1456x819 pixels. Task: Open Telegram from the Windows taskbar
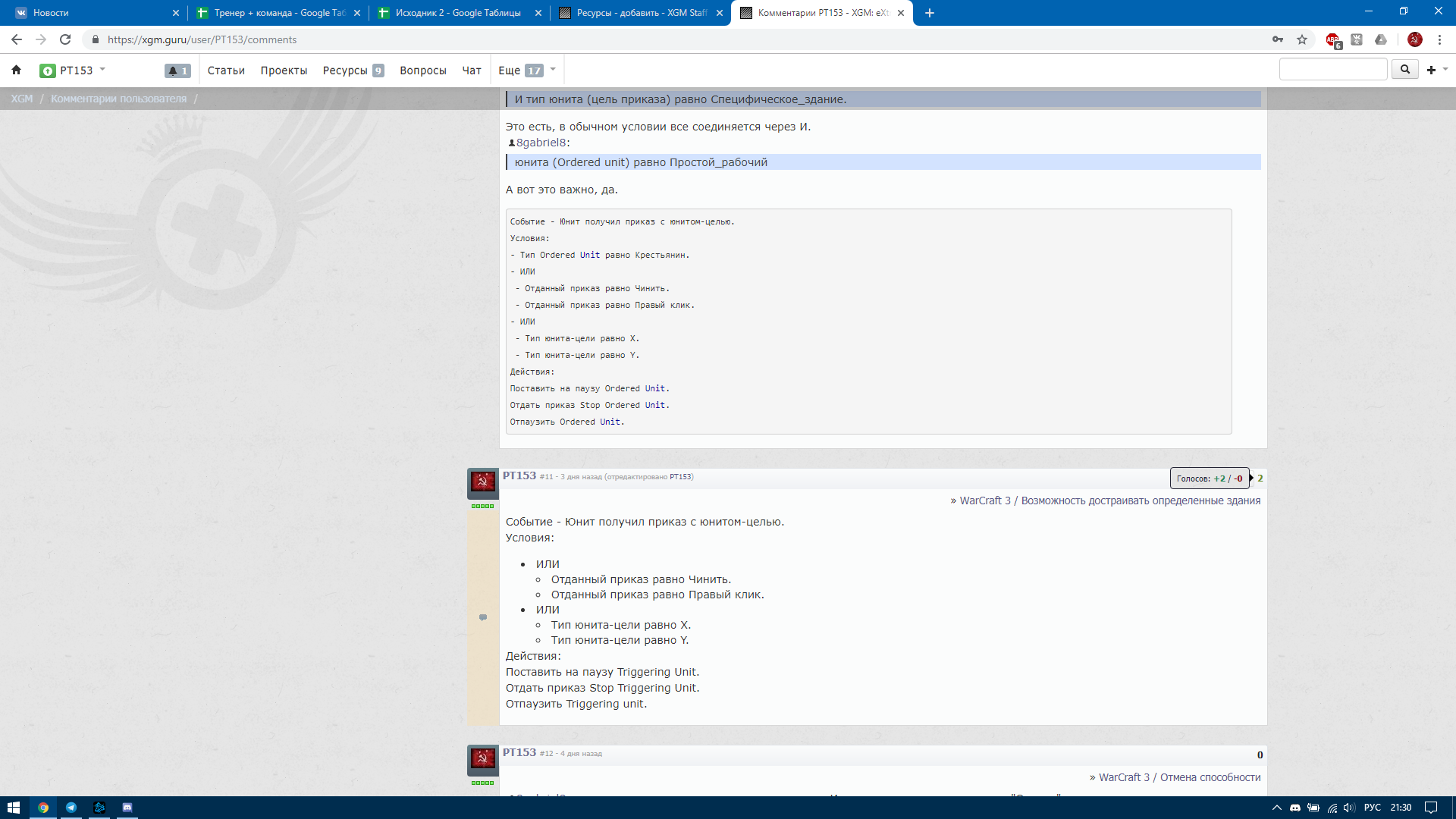(x=71, y=808)
